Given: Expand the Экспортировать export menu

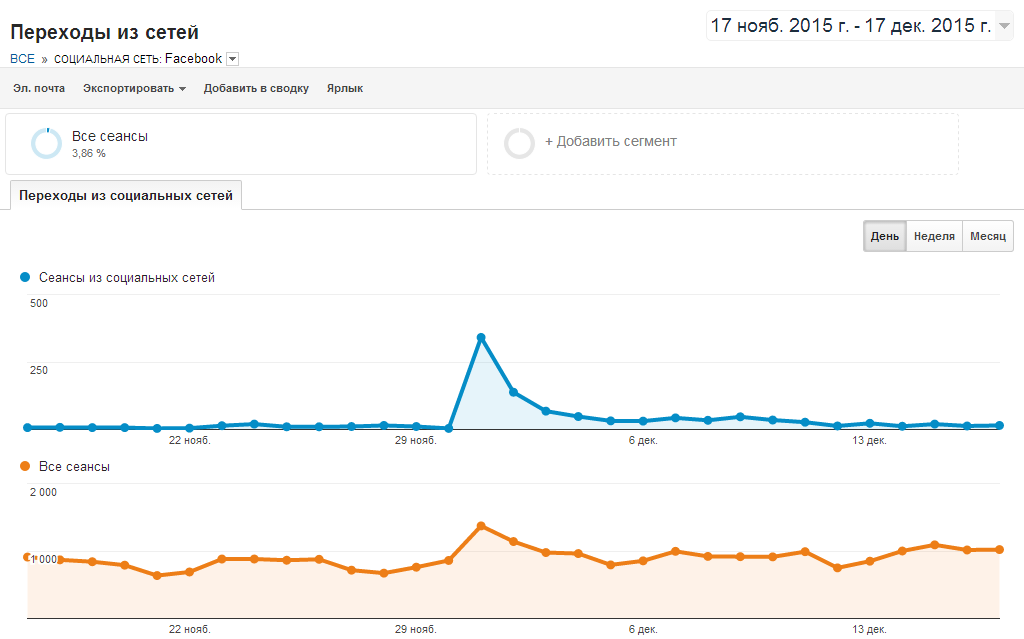Looking at the screenshot, I should click(x=134, y=88).
